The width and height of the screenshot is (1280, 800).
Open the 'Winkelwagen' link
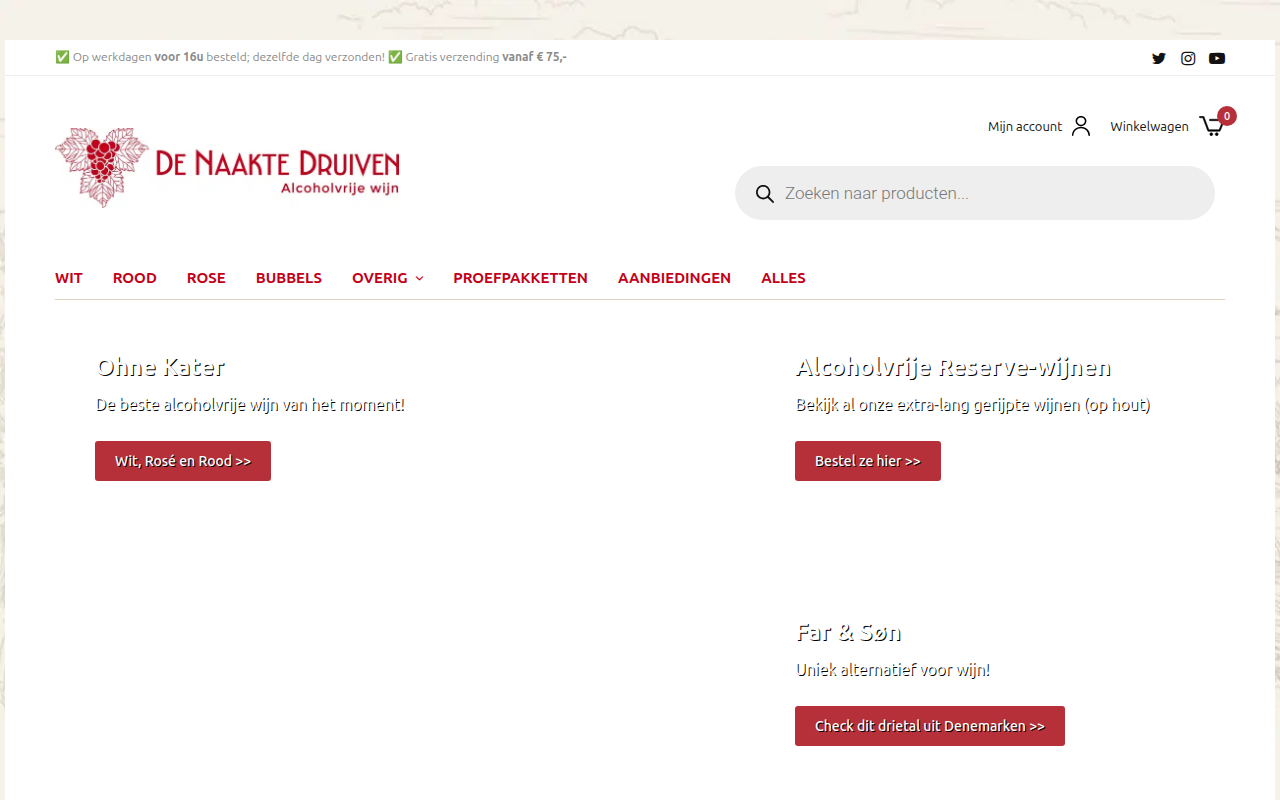1149,126
